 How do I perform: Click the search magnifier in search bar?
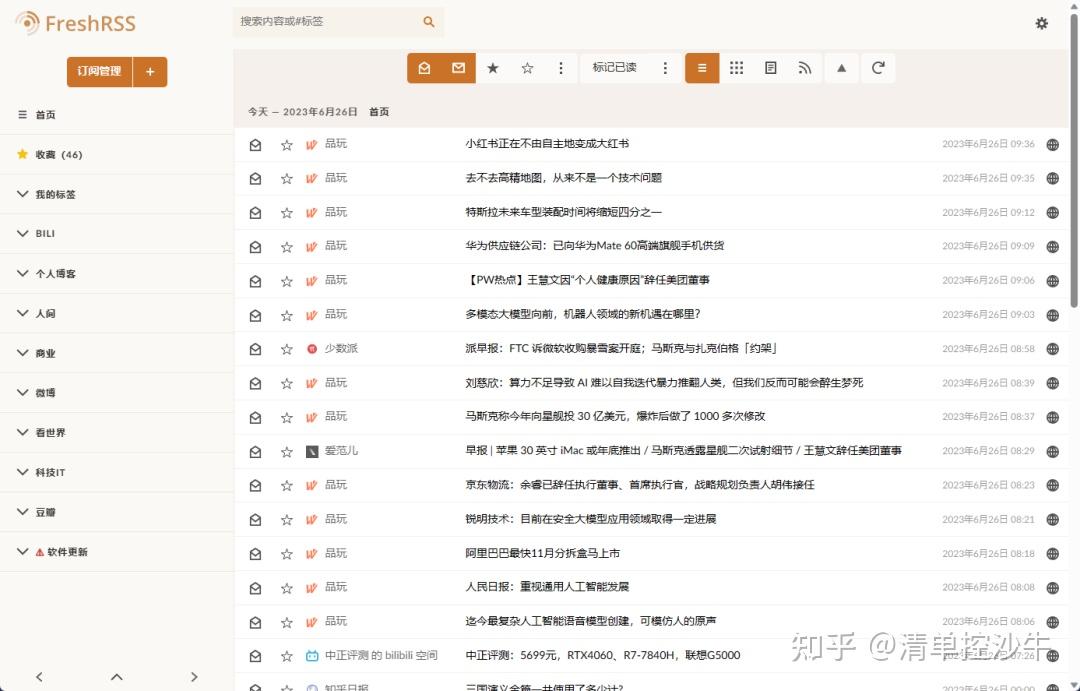[x=428, y=21]
